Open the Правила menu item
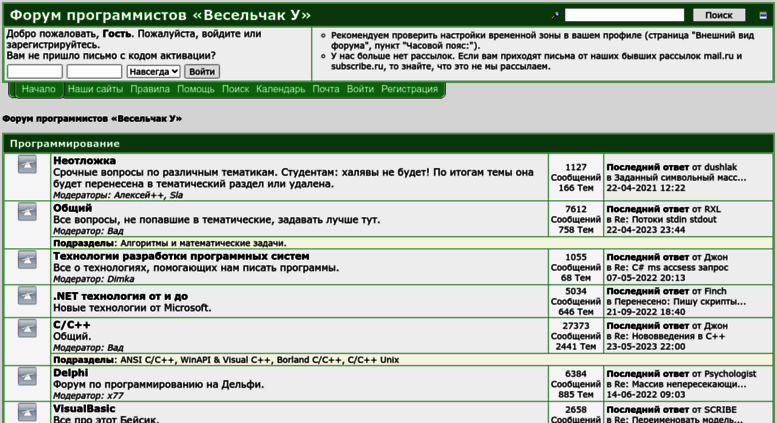This screenshot has width=777, height=423. (150, 89)
